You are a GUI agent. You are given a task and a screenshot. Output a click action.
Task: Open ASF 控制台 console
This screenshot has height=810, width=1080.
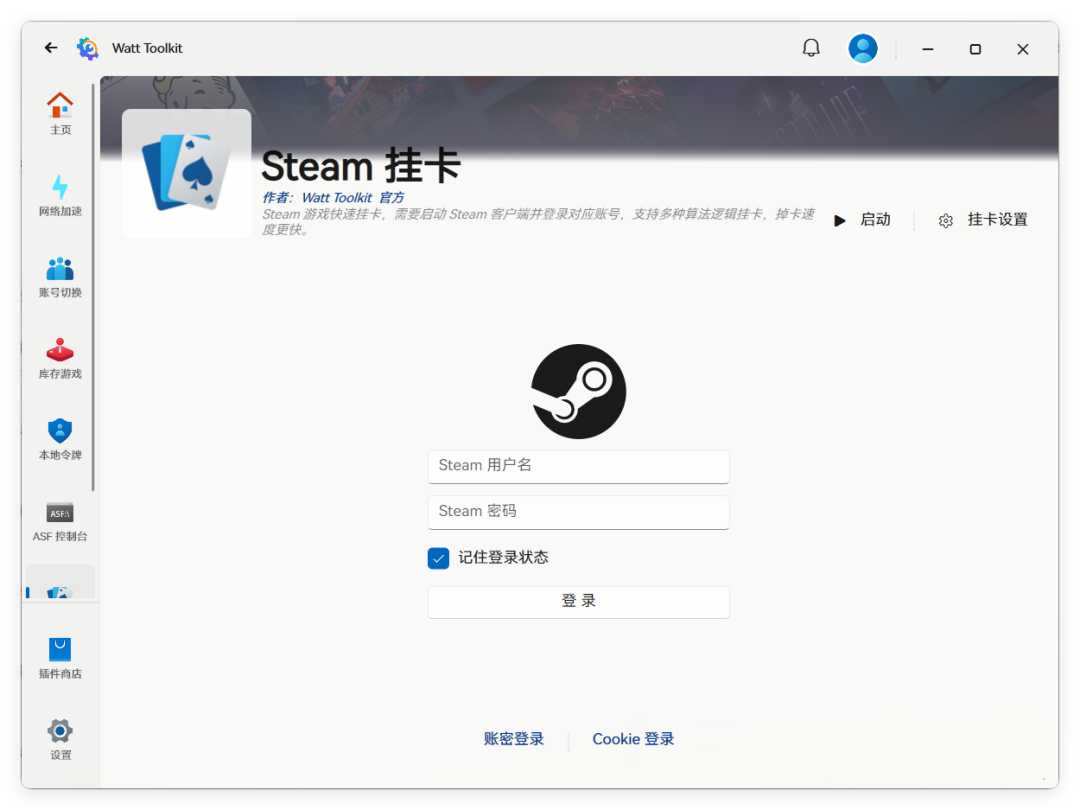tap(60, 521)
